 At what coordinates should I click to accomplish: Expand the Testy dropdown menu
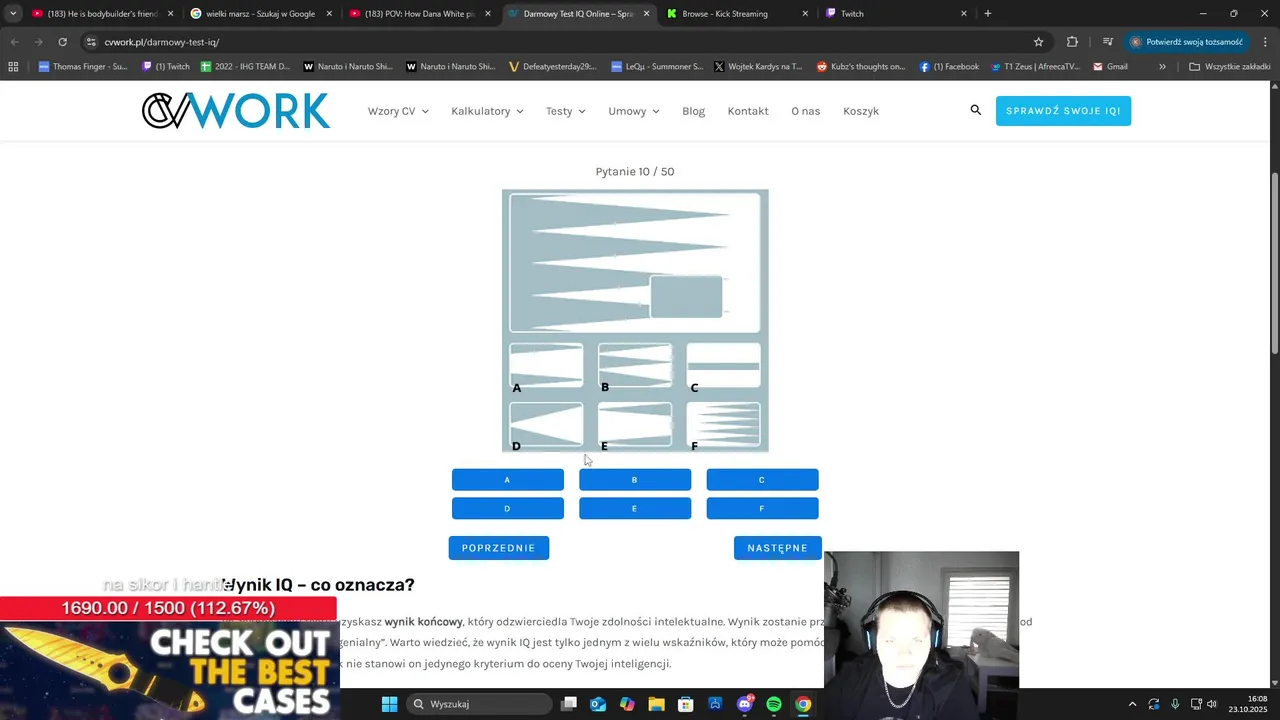[x=566, y=111]
